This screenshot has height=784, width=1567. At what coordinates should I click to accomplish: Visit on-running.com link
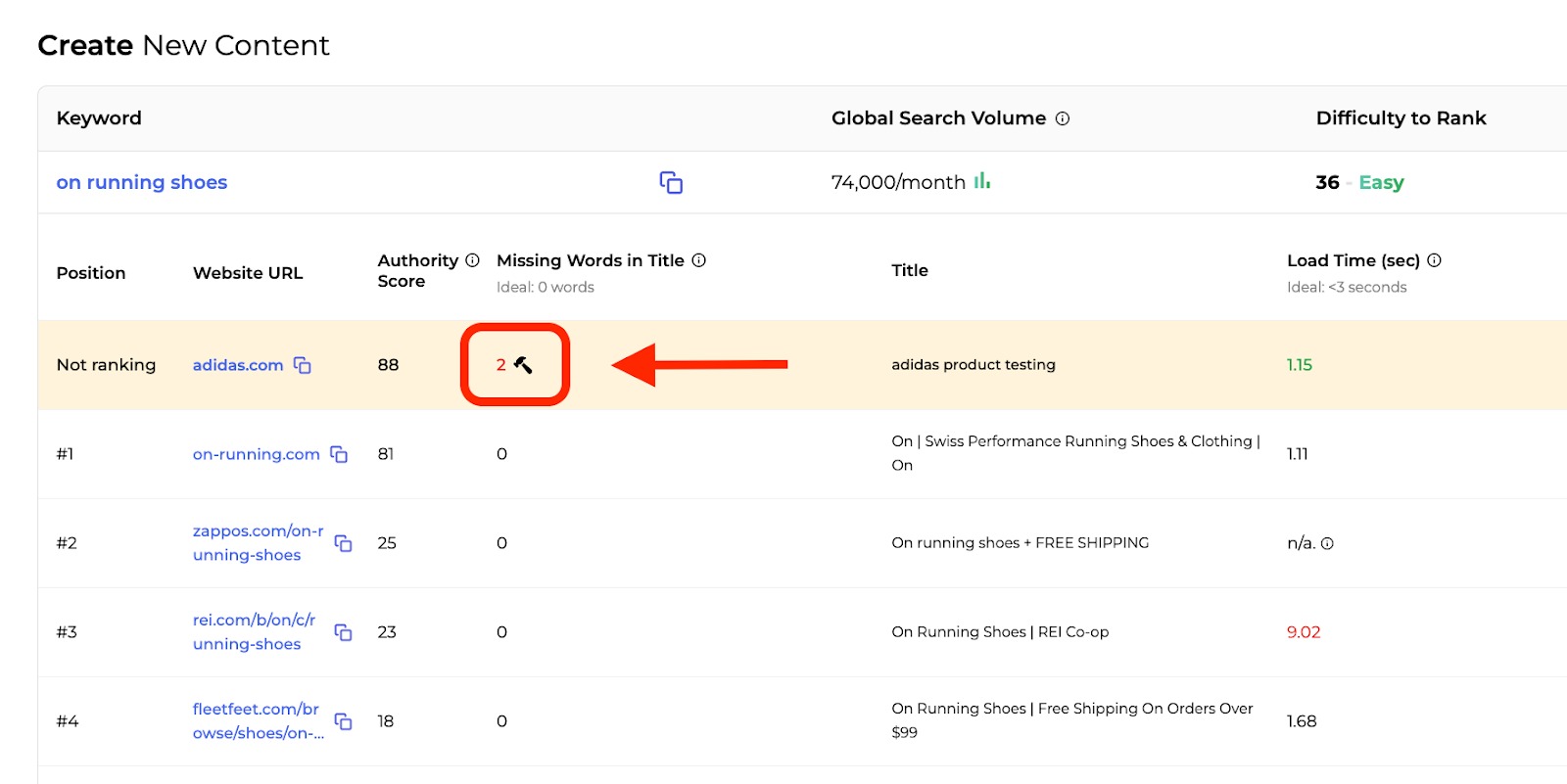(257, 454)
